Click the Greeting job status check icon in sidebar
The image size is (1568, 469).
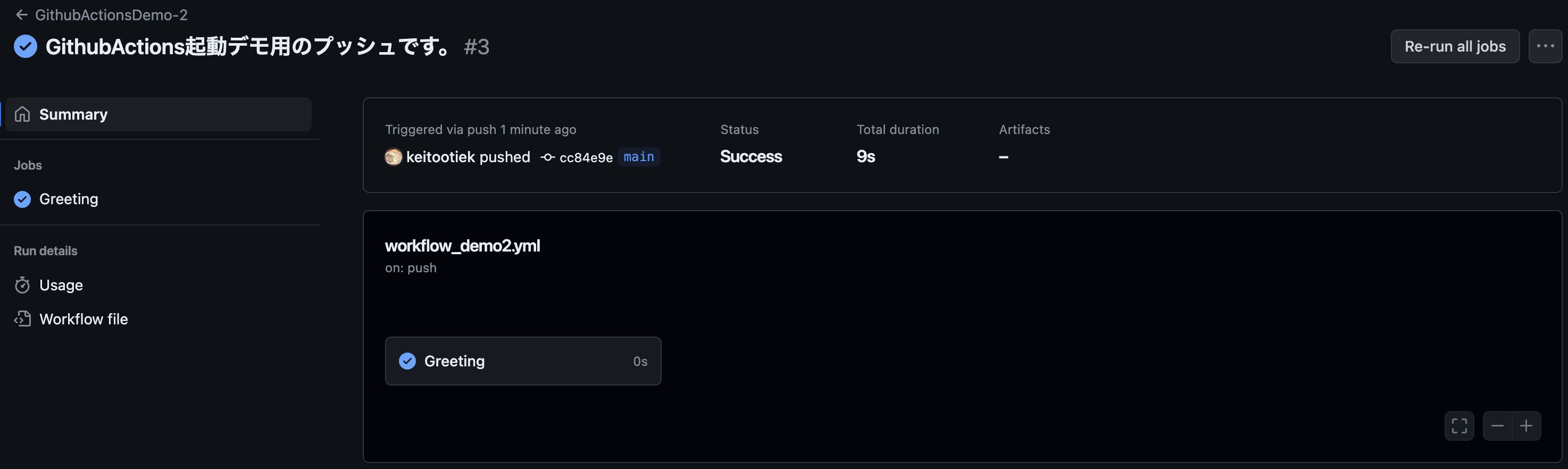point(22,199)
